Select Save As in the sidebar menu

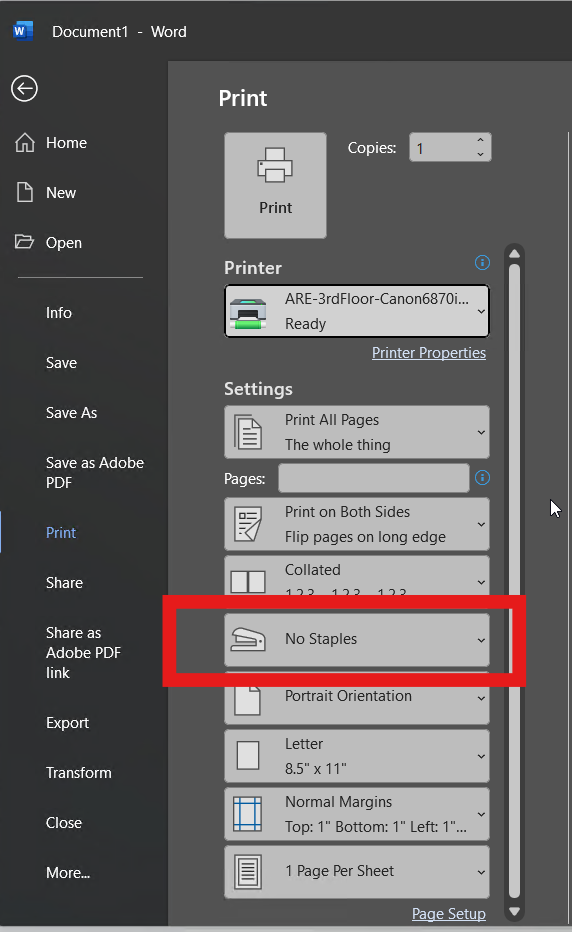pos(71,413)
